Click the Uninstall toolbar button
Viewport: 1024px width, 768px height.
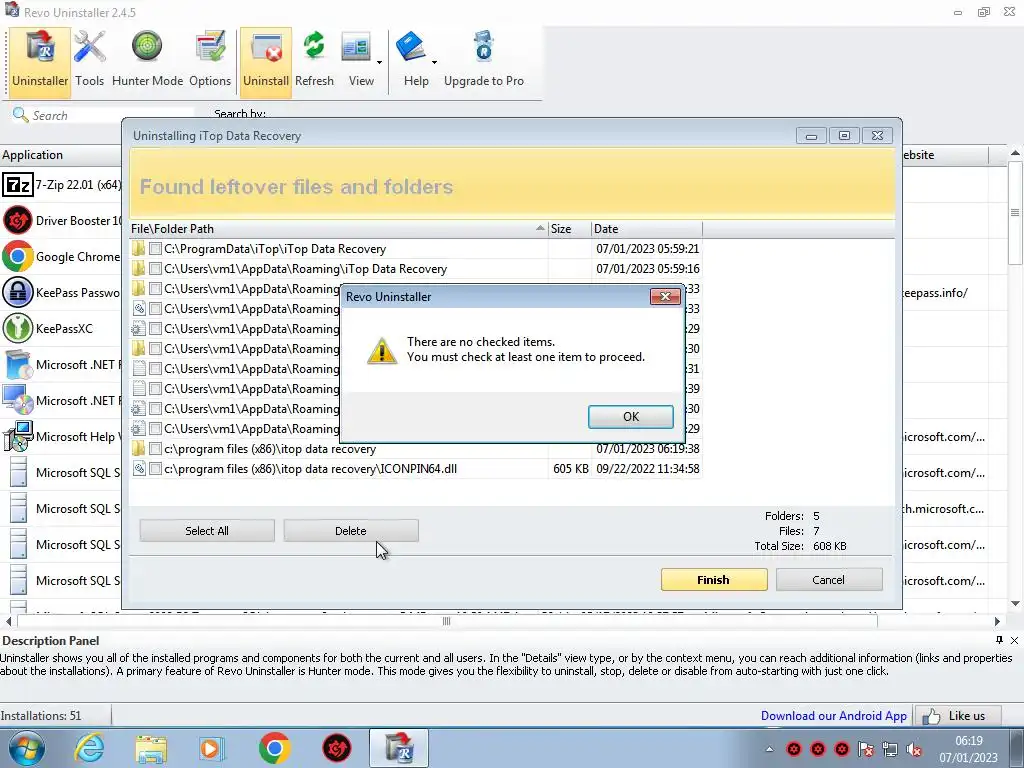pos(266,62)
